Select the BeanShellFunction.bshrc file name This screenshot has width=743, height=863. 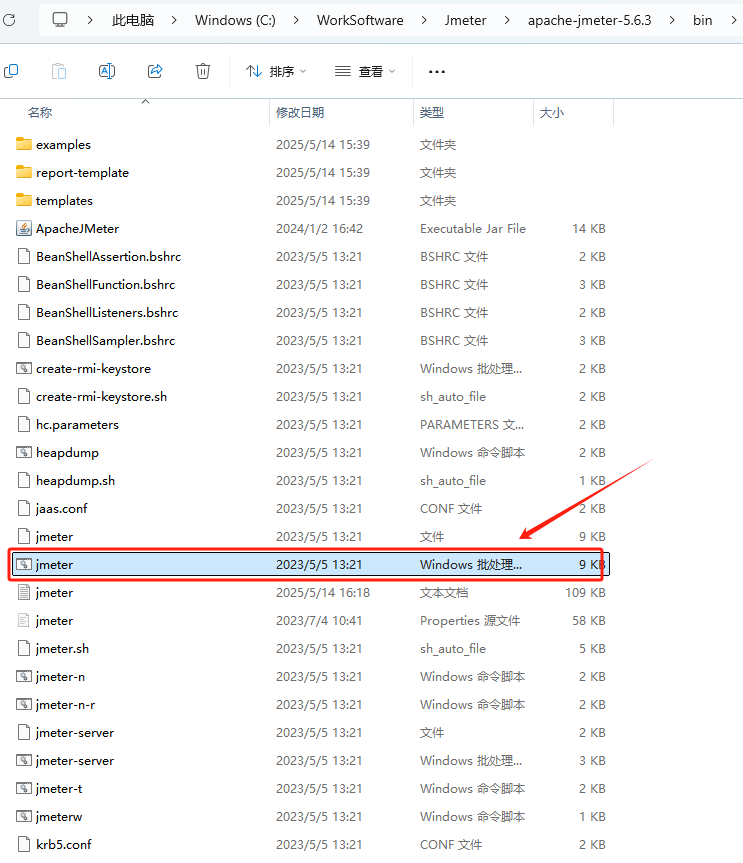click(x=106, y=285)
